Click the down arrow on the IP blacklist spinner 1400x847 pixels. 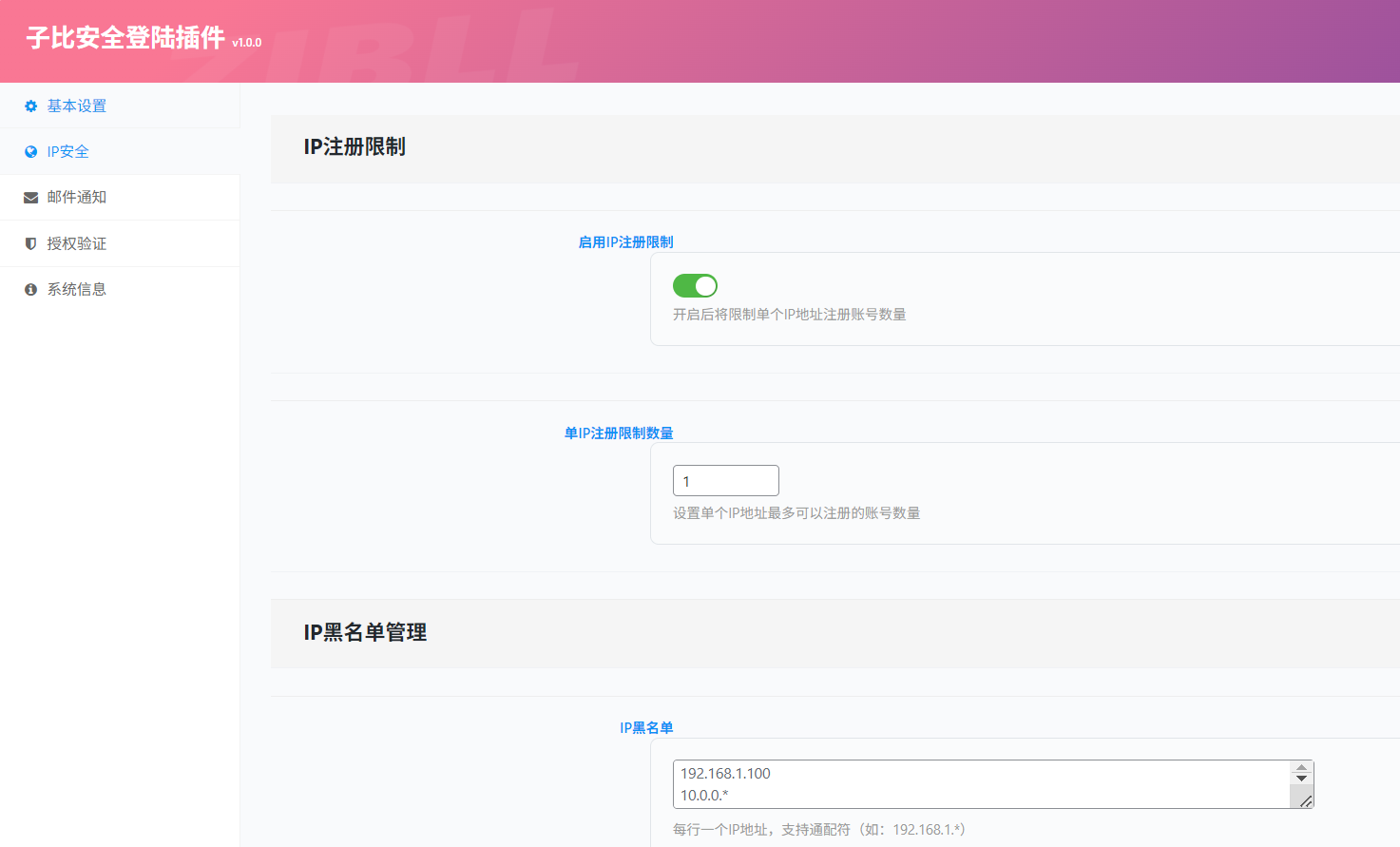pos(1301,780)
